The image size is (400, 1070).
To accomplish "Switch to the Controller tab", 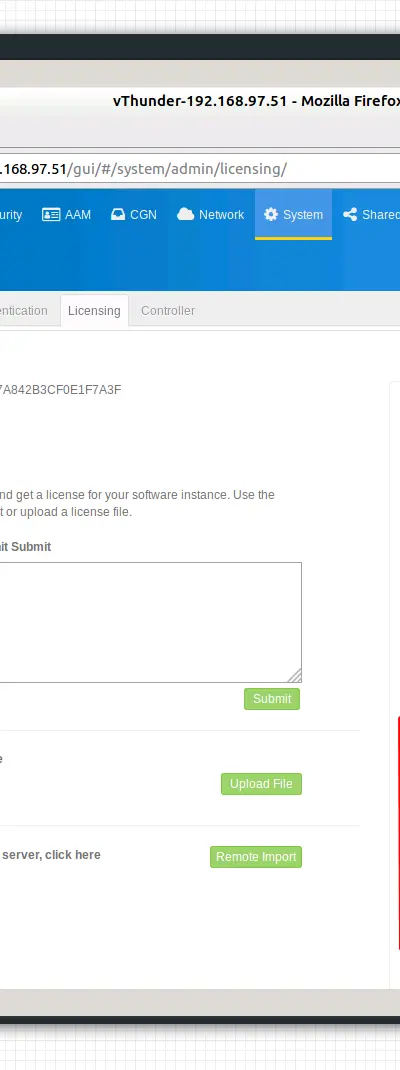I will (x=168, y=310).
